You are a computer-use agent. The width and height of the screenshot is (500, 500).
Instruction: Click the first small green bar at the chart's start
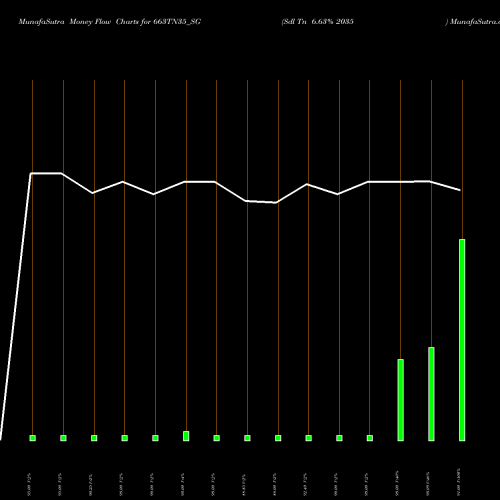click(33, 438)
